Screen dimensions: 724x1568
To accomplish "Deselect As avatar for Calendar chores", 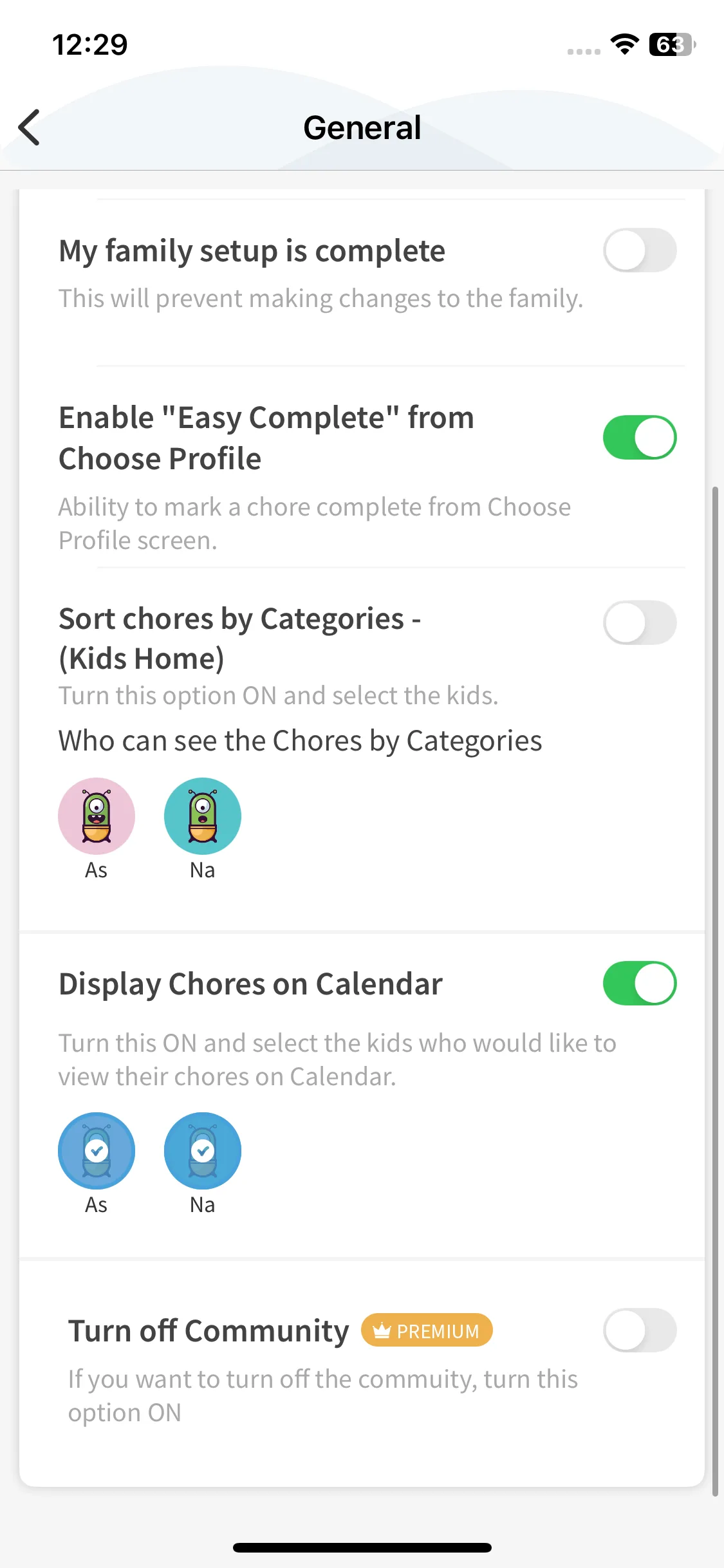I will click(x=97, y=1151).
